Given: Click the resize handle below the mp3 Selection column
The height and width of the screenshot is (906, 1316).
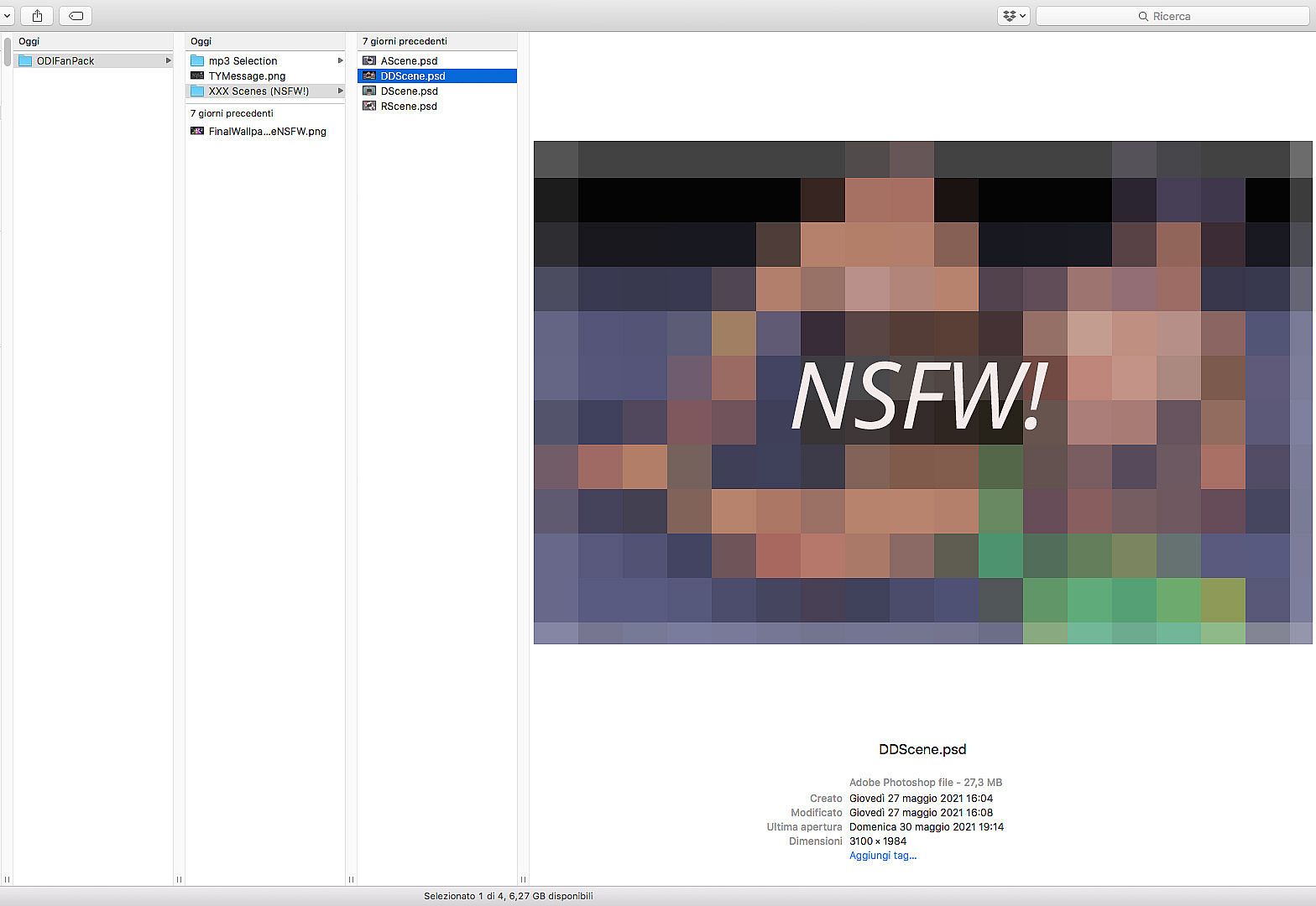Looking at the screenshot, I should click(351, 879).
